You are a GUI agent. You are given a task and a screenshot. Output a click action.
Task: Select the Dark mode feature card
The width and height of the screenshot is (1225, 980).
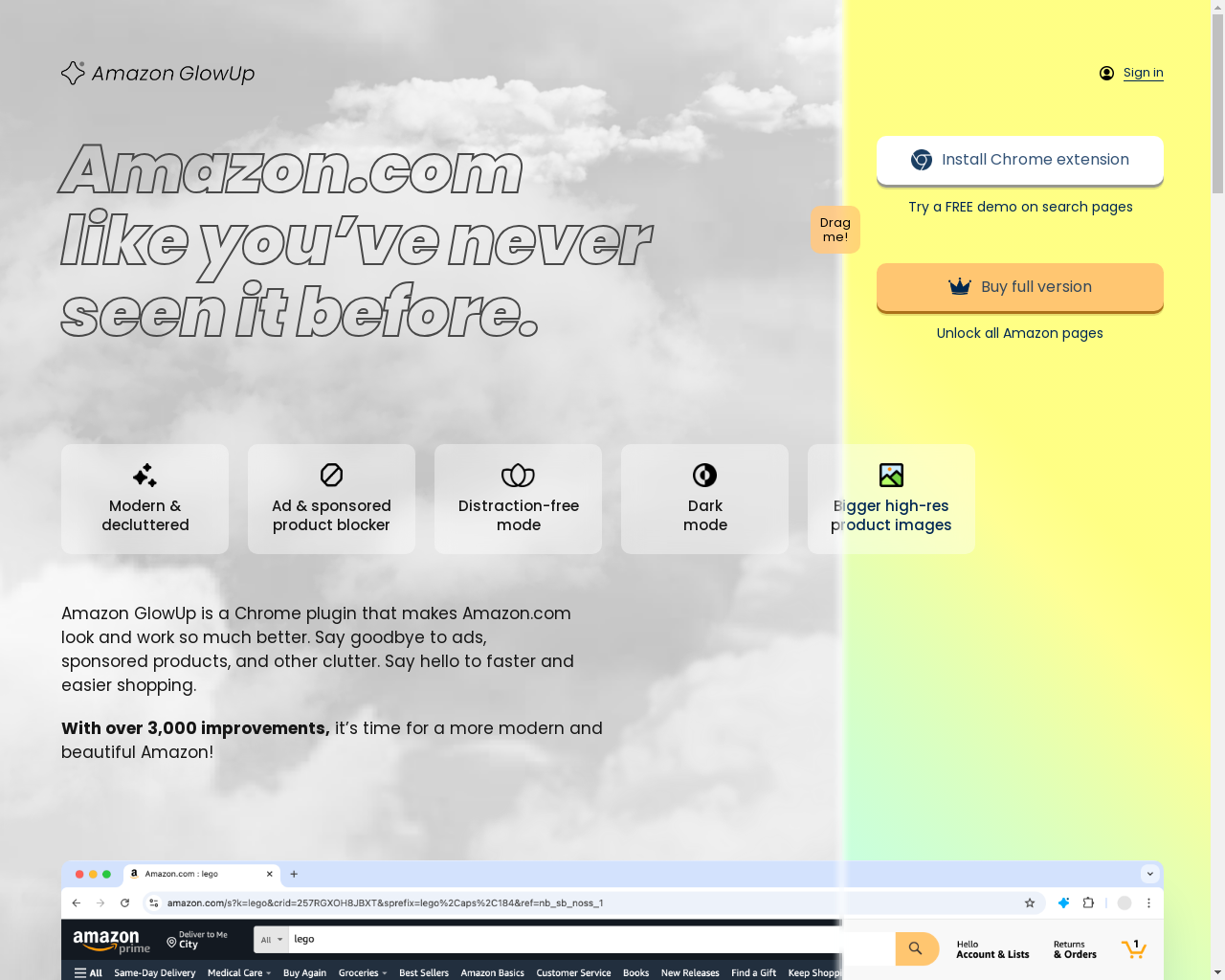704,499
